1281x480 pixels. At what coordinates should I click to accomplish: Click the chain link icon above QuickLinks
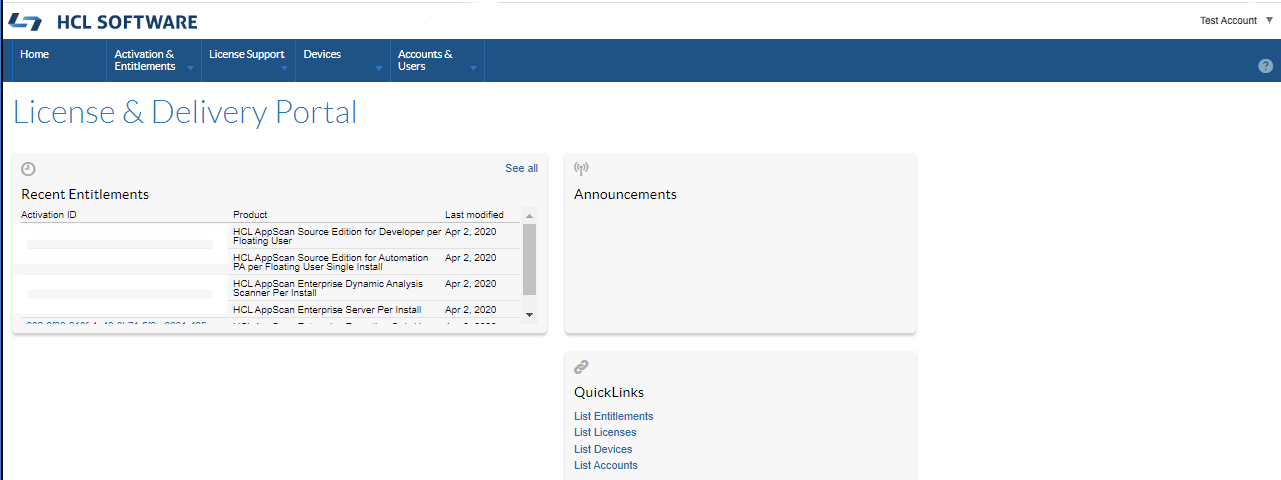coord(581,367)
